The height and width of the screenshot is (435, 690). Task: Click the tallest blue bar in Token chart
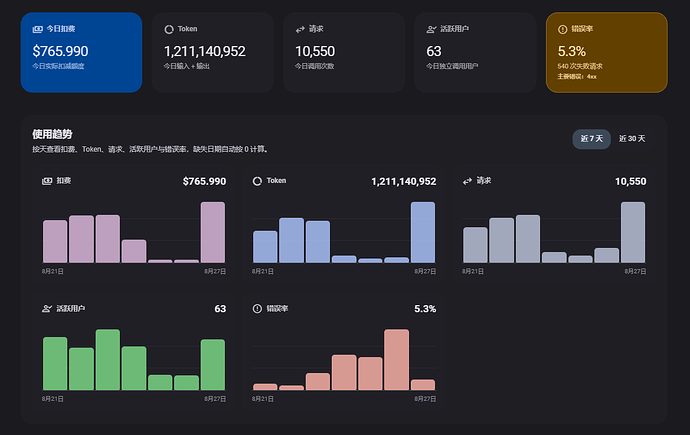[423, 232]
